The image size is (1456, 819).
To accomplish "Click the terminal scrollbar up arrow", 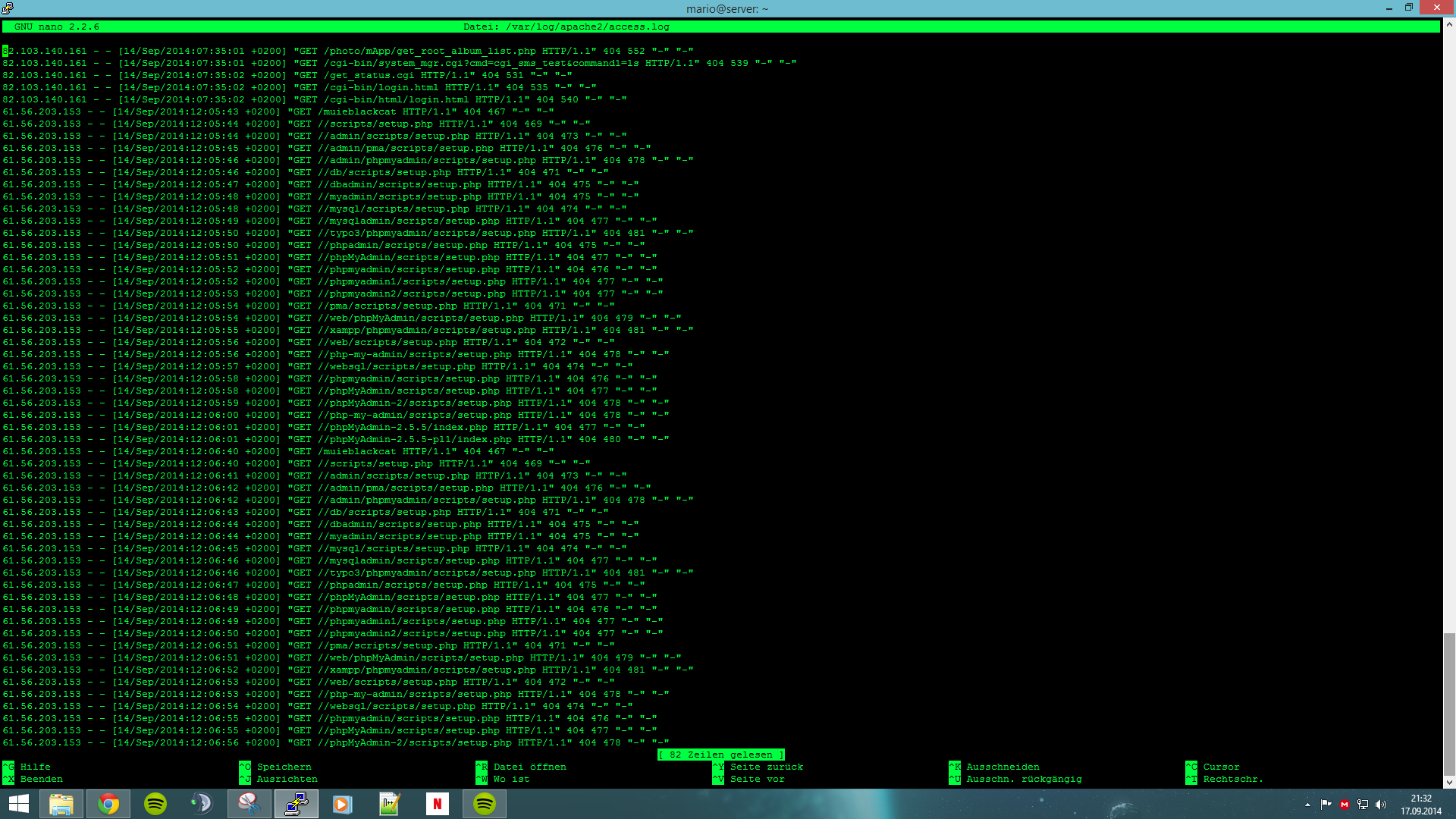I will point(1448,24).
